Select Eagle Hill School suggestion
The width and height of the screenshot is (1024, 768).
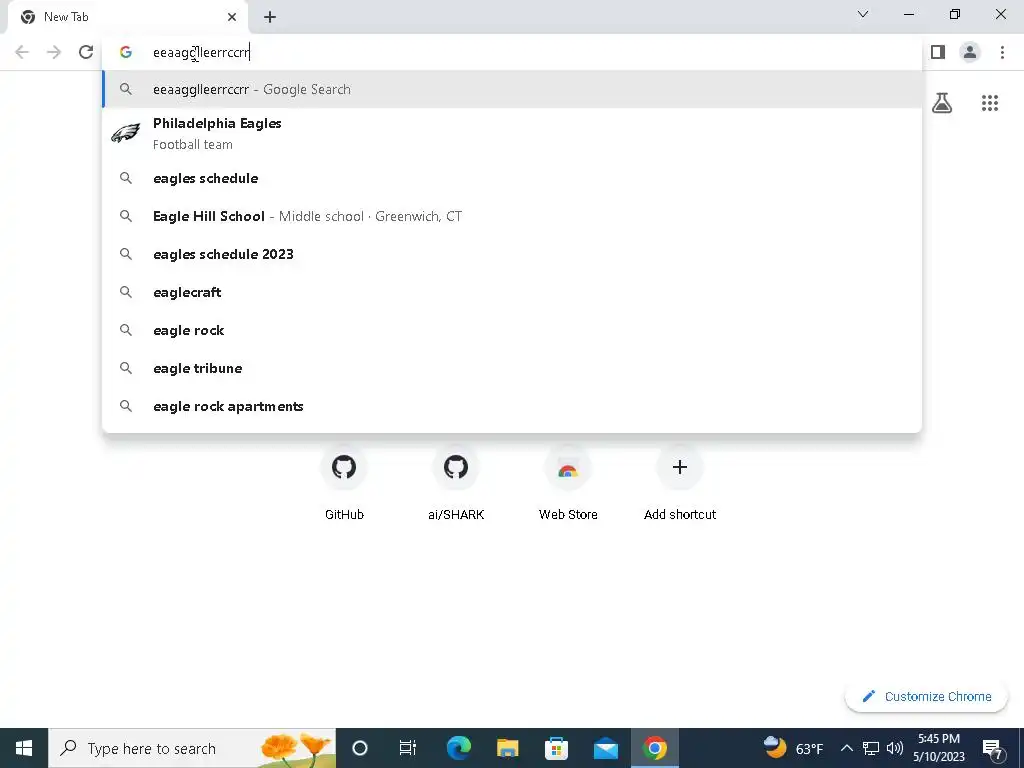point(512,216)
